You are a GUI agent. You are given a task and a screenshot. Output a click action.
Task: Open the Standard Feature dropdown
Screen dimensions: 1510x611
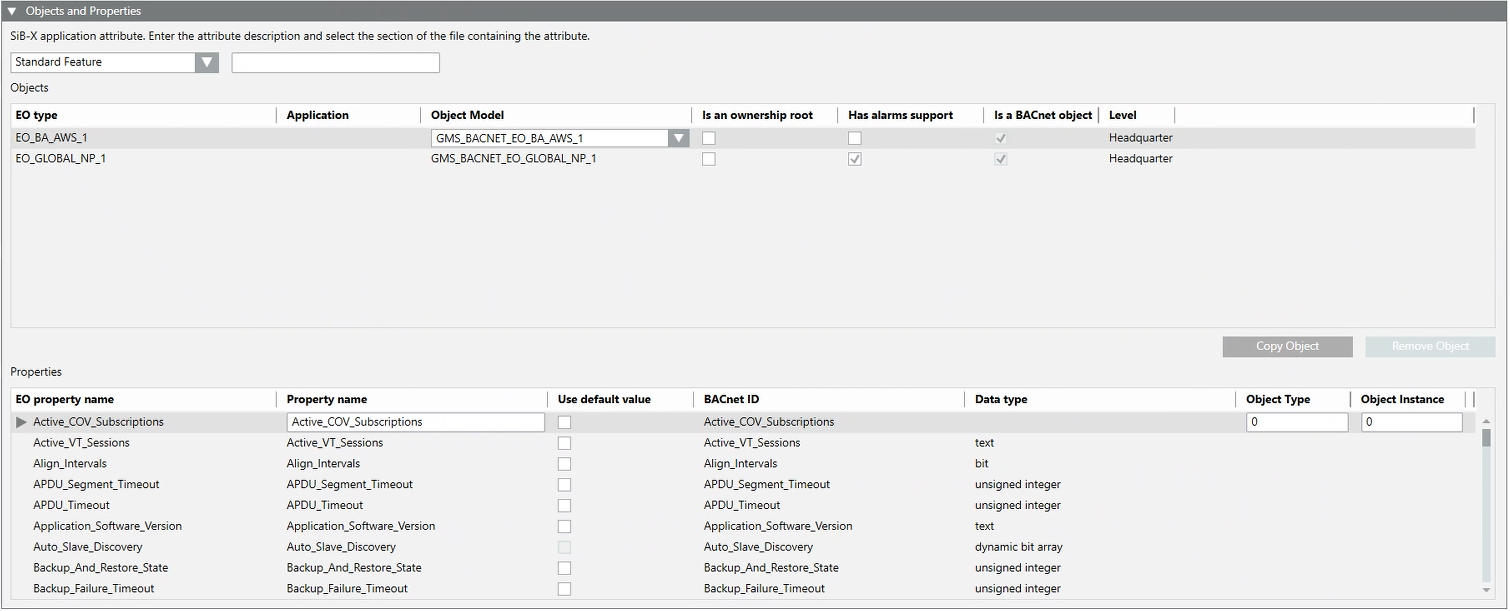click(207, 62)
